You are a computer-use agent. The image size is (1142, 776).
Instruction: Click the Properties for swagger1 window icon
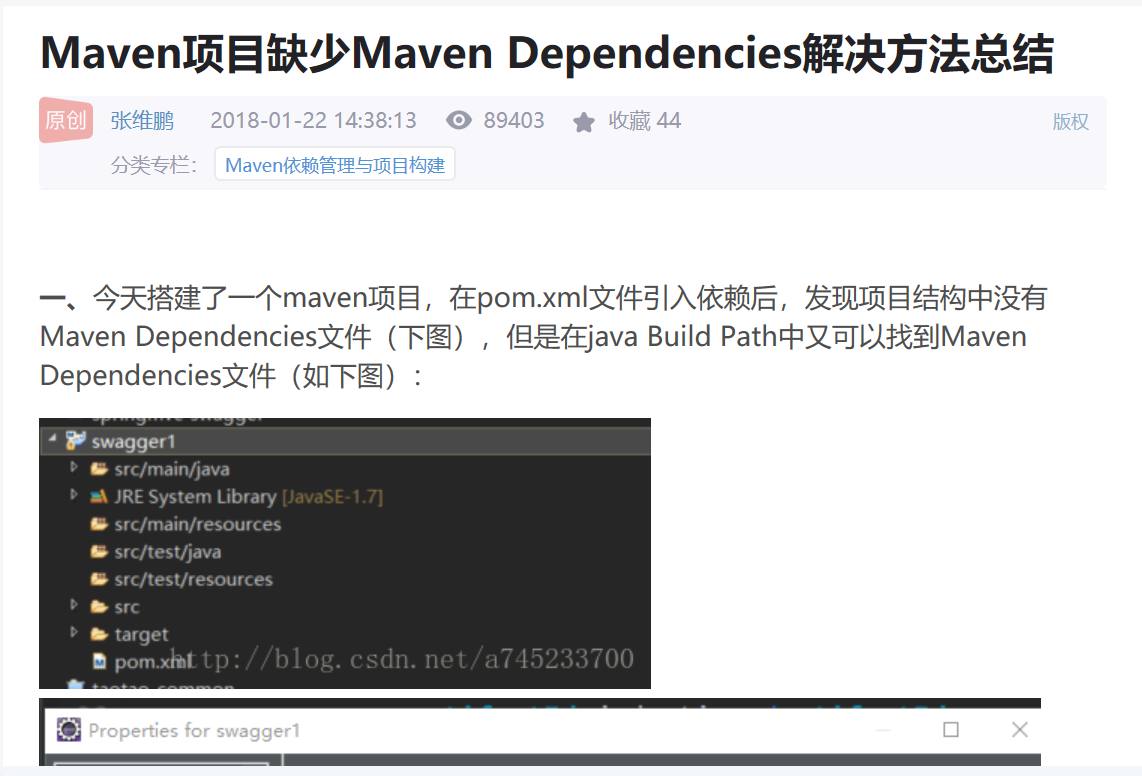69,729
